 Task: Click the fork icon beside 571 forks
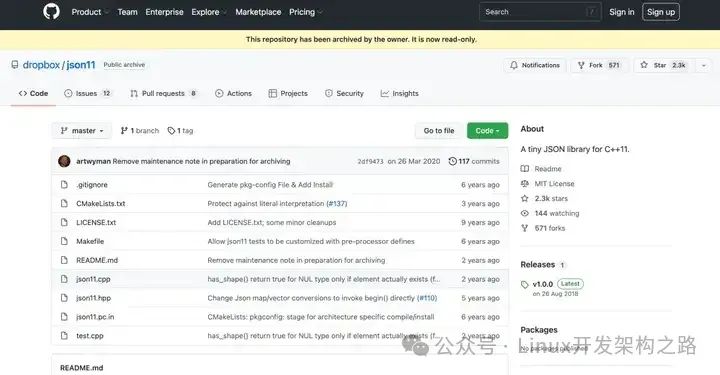(525, 228)
